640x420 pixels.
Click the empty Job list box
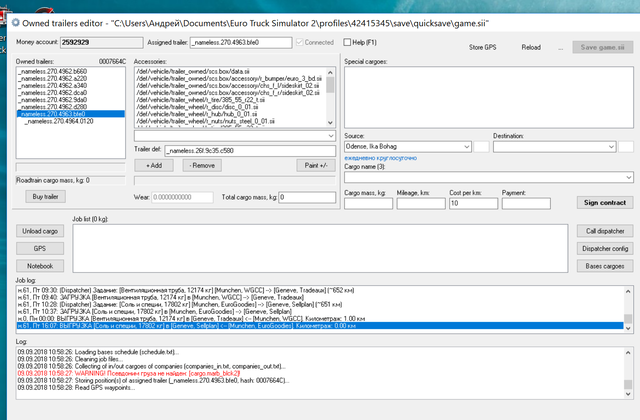tap(320, 248)
